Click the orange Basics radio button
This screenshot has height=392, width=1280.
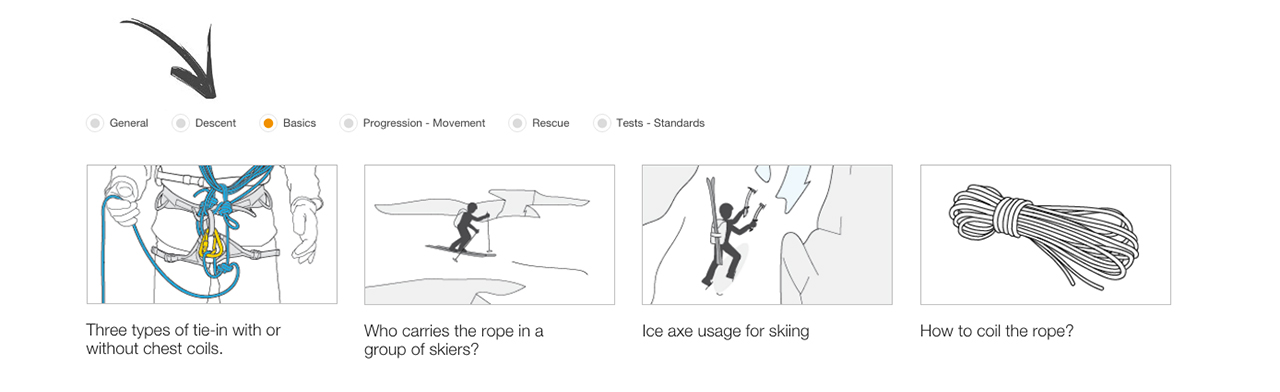(268, 123)
